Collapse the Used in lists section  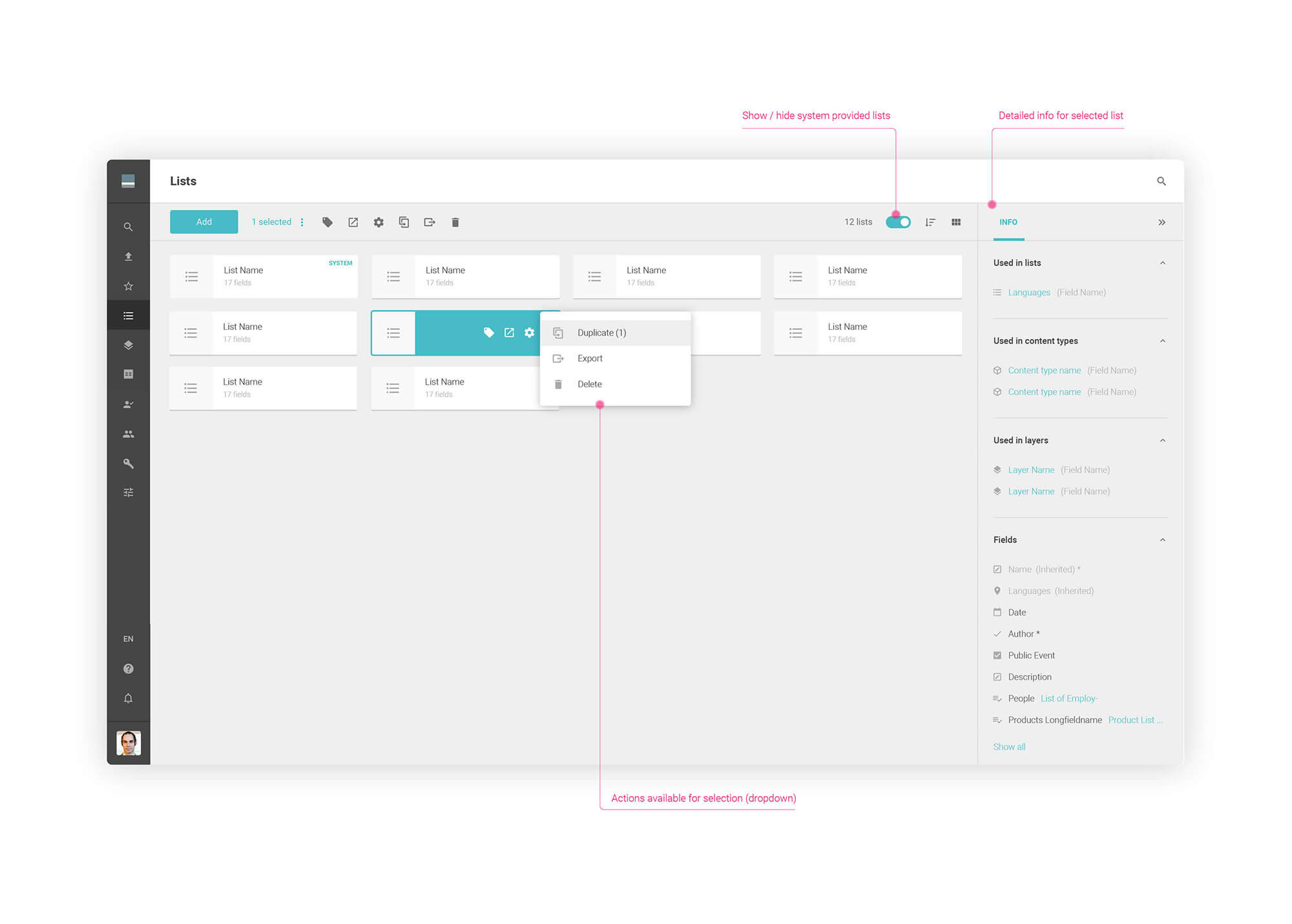point(1162,263)
